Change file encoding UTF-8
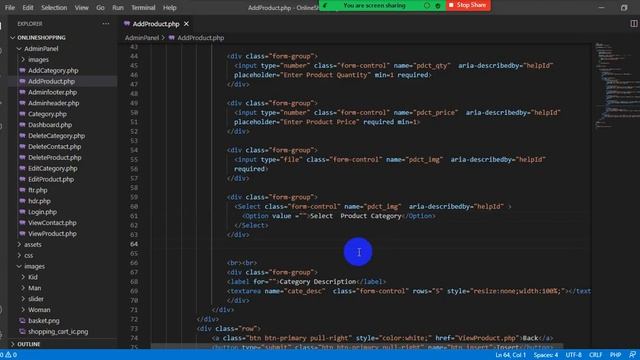 point(573,355)
